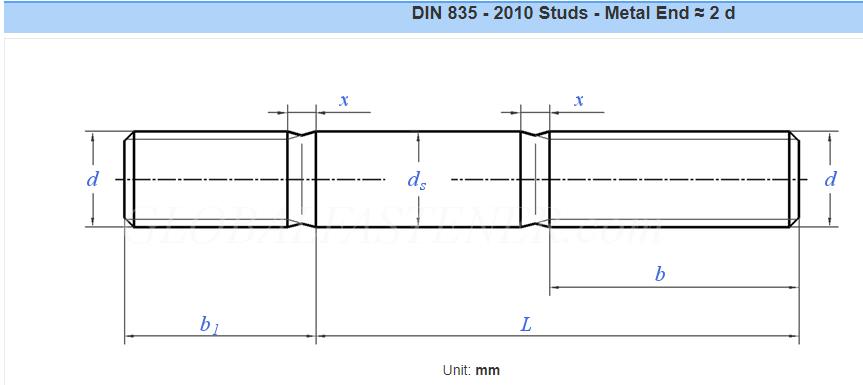Click the b1 metal end label
Image resolution: width=863 pixels, height=385 pixels.
[209, 324]
